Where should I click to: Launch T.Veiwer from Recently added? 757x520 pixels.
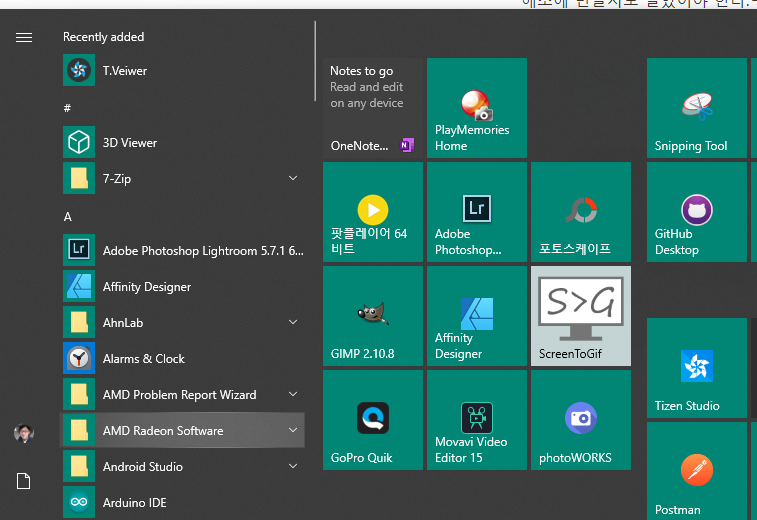[183, 70]
